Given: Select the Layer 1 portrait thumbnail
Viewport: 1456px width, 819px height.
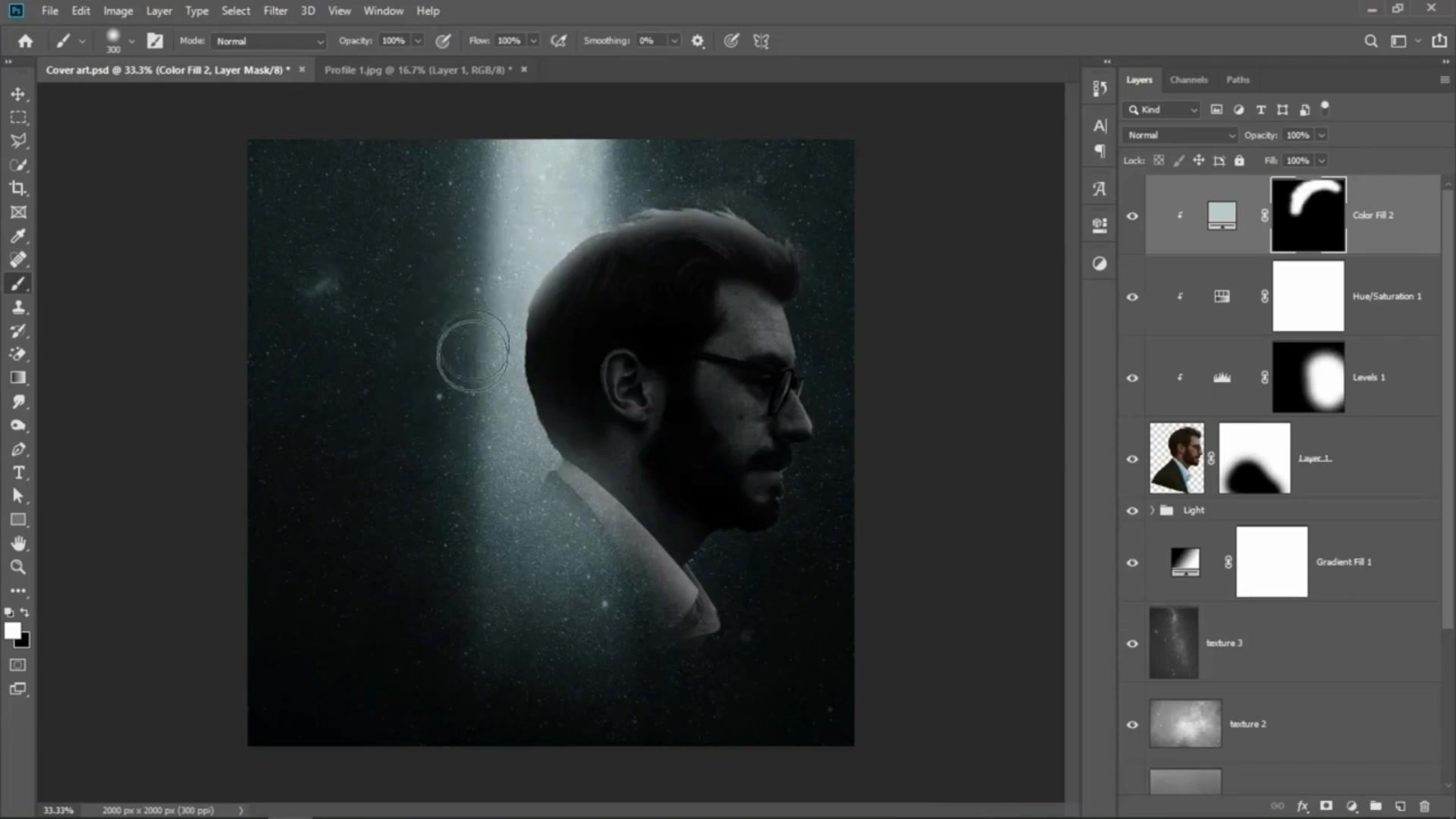Looking at the screenshot, I should [x=1176, y=458].
